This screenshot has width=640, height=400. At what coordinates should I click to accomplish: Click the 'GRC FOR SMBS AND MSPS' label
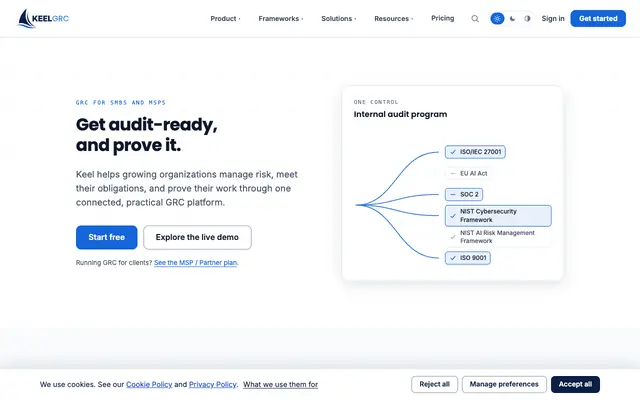(121, 102)
